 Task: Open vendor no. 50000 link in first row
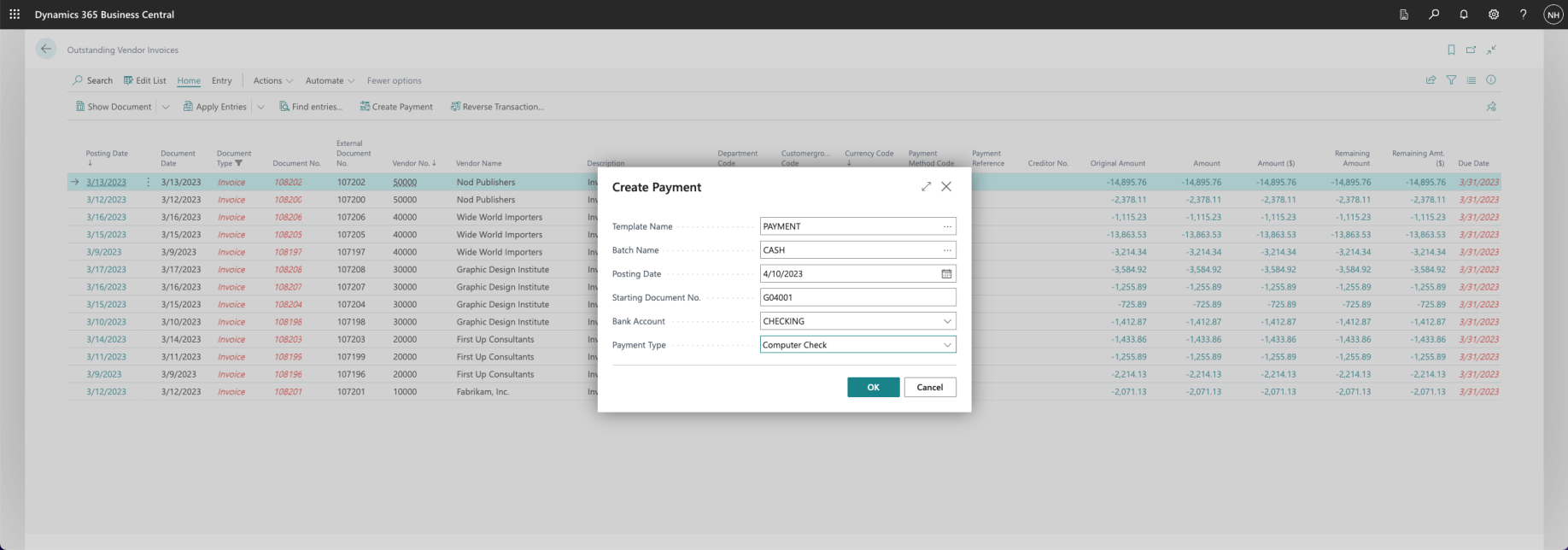pos(405,182)
